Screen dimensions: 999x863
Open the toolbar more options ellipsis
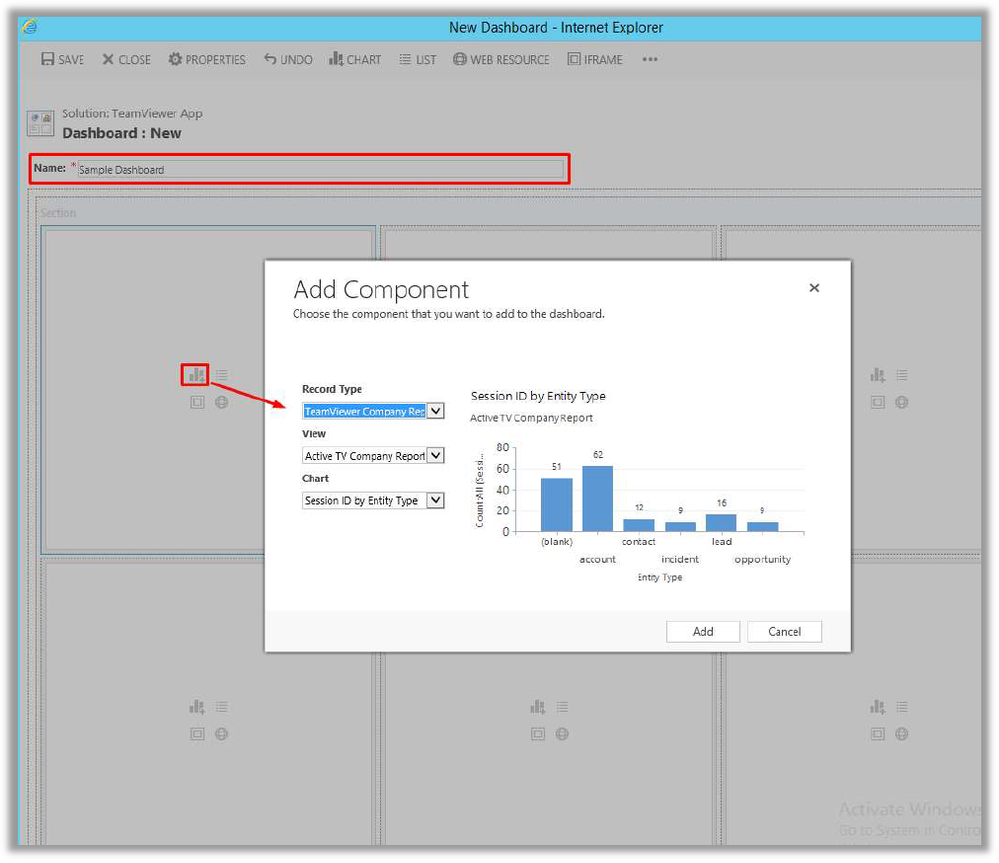tap(650, 60)
